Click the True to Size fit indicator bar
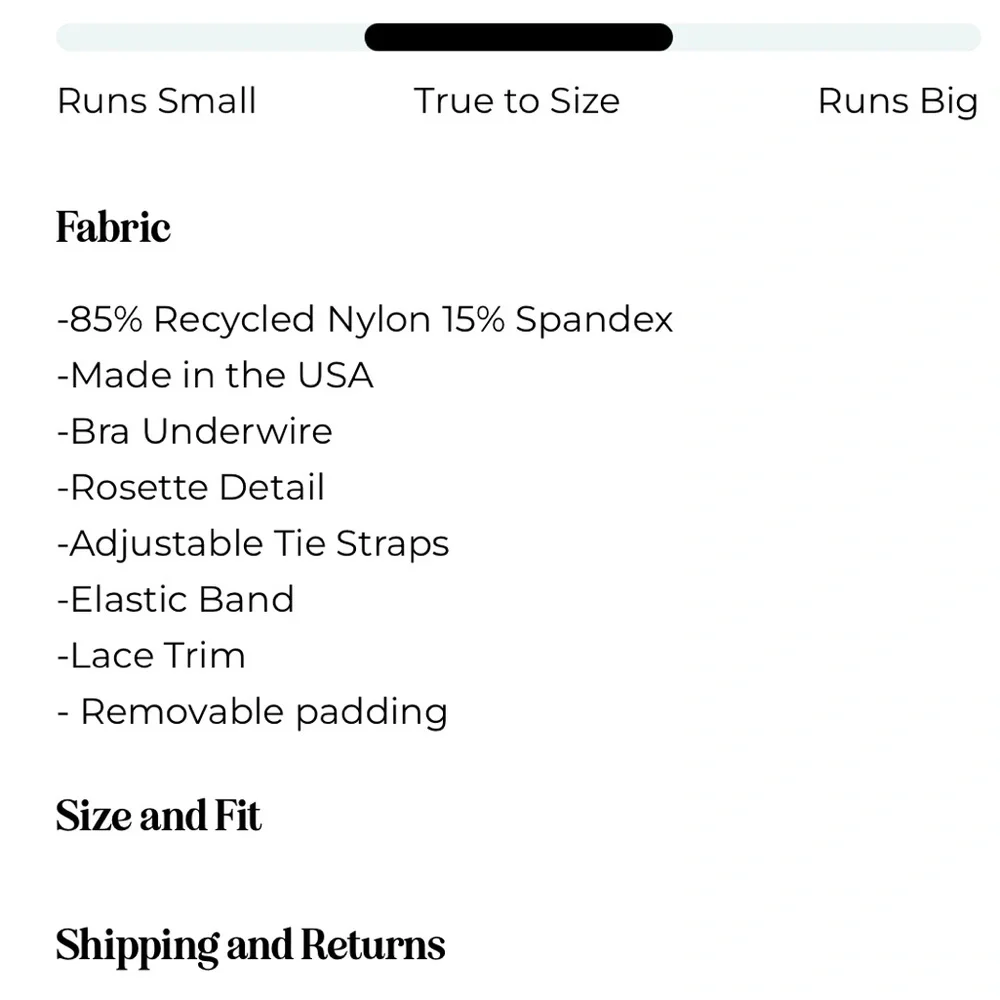Screen dimensions: 1000x1000 point(517,36)
